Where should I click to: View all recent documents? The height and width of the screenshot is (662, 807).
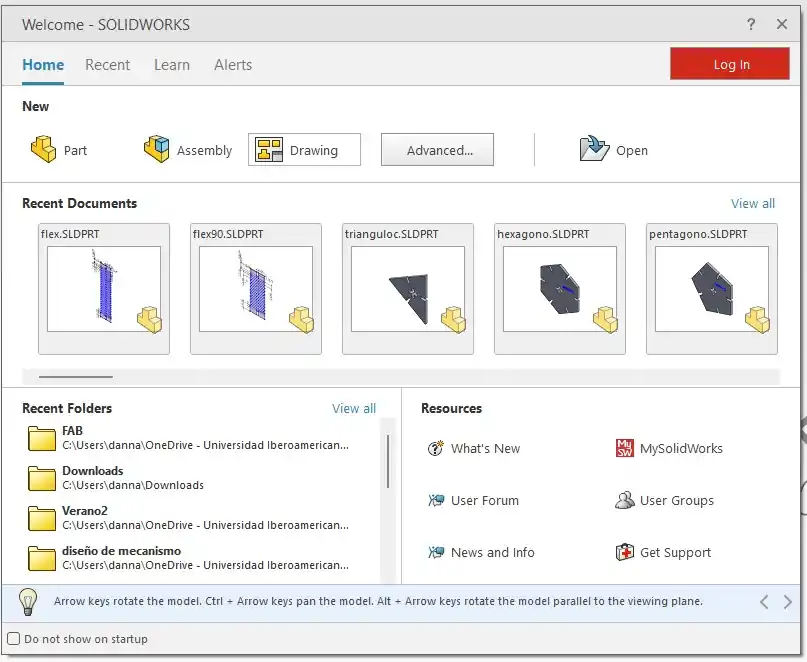coord(753,203)
